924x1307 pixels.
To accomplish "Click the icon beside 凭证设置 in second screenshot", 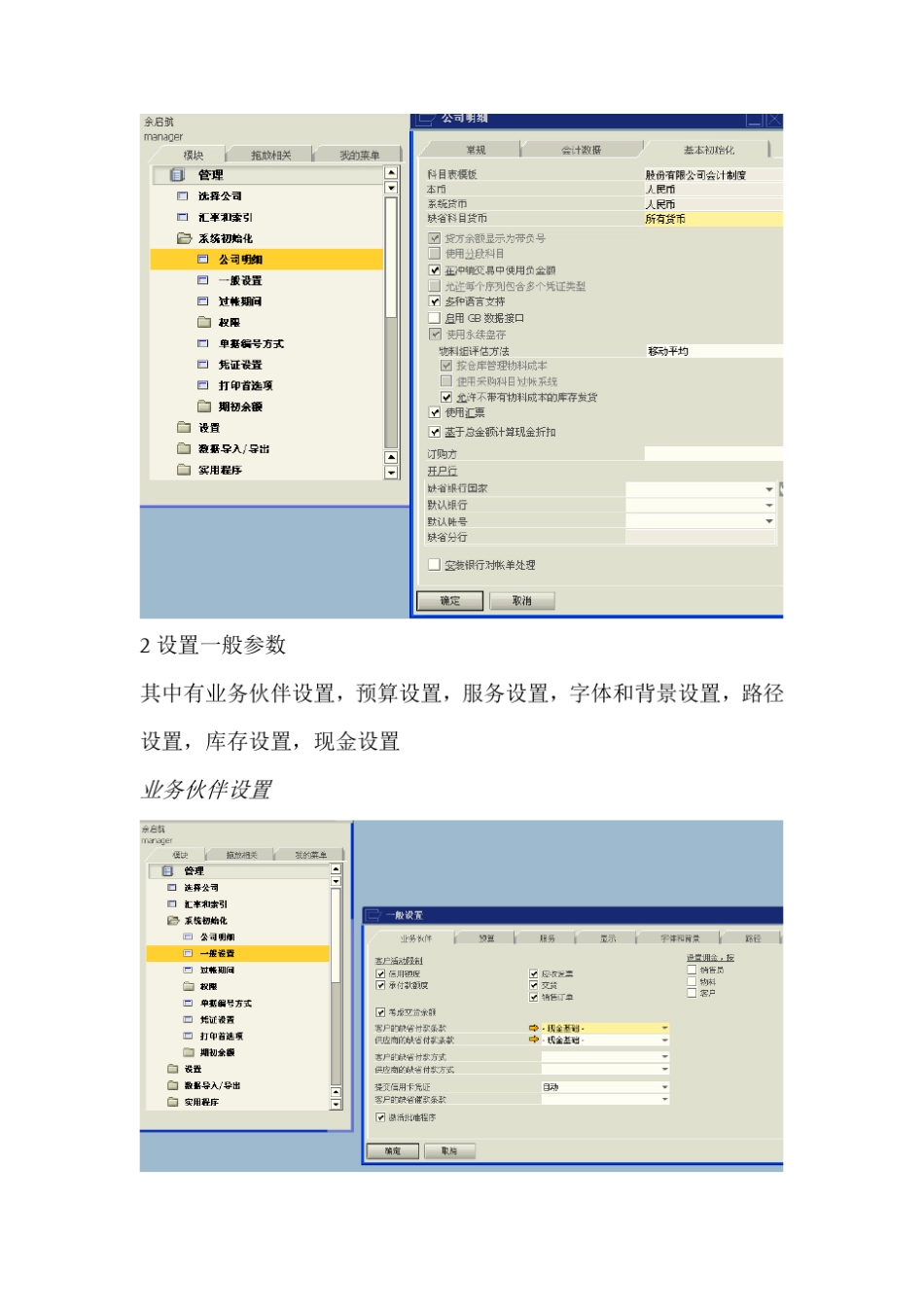I will [x=189, y=1020].
